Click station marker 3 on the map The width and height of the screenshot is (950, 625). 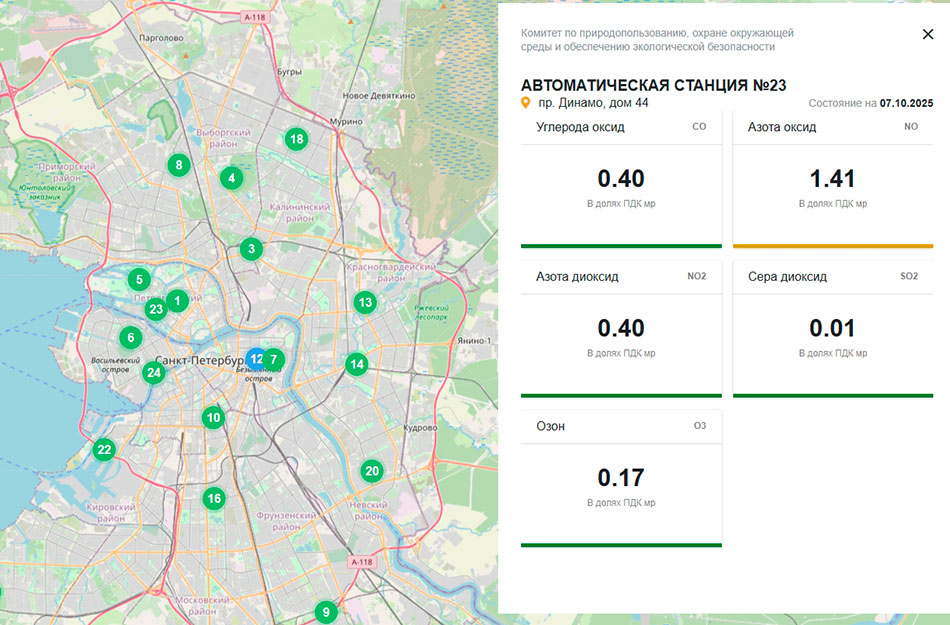click(251, 249)
